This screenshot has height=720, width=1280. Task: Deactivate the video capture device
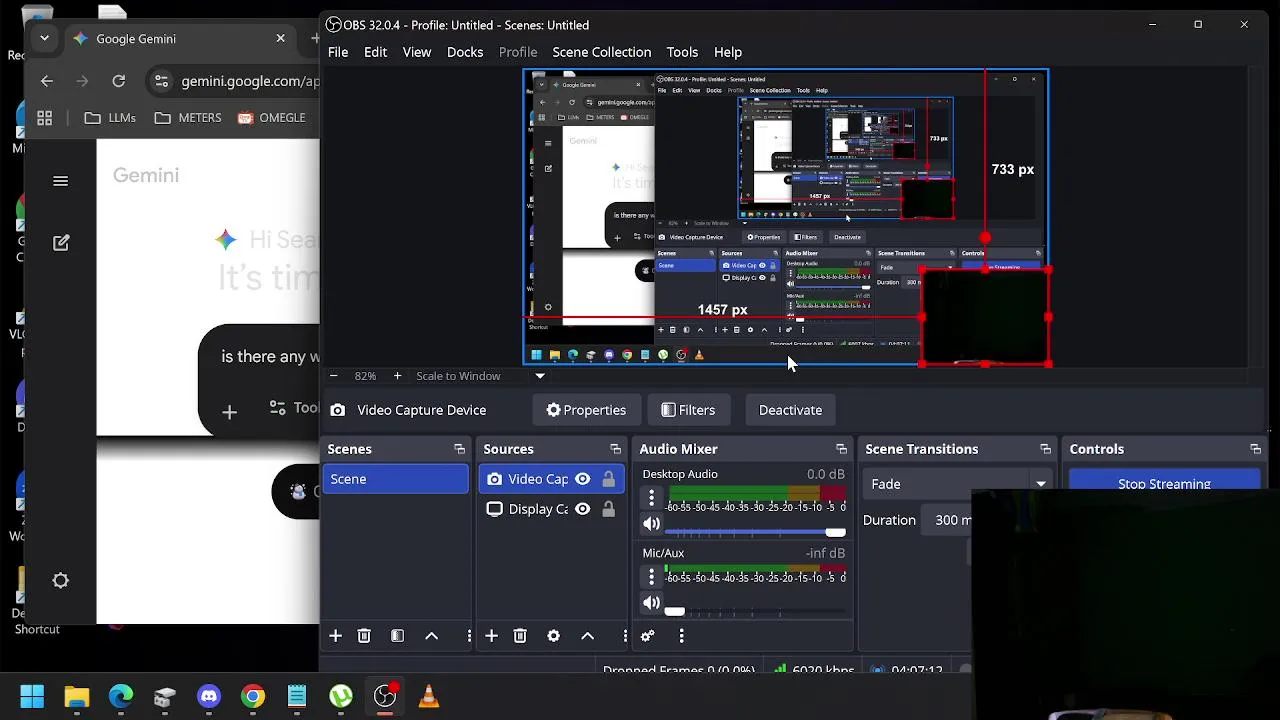click(790, 410)
